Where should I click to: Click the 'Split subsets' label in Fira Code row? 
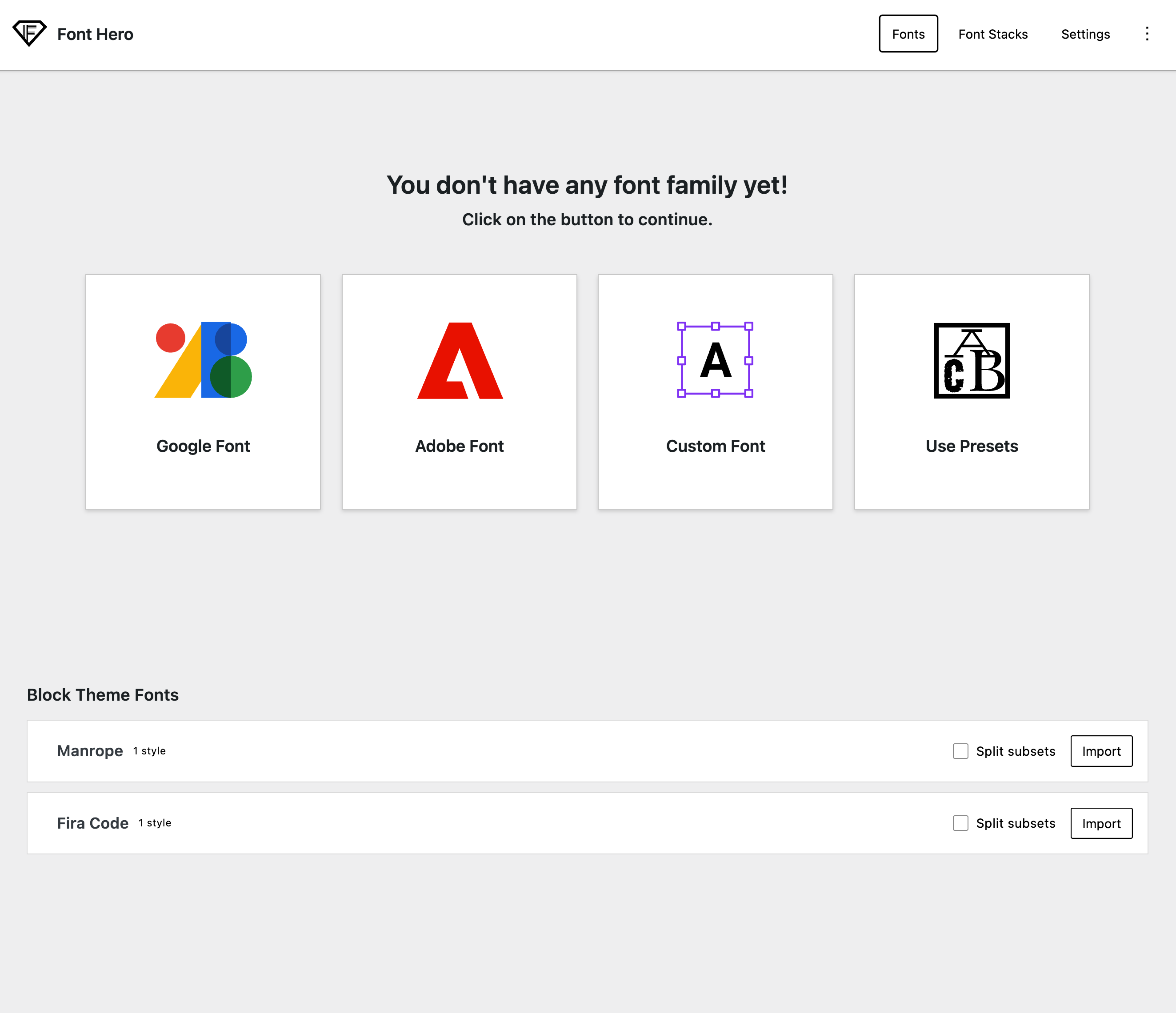coord(1016,823)
